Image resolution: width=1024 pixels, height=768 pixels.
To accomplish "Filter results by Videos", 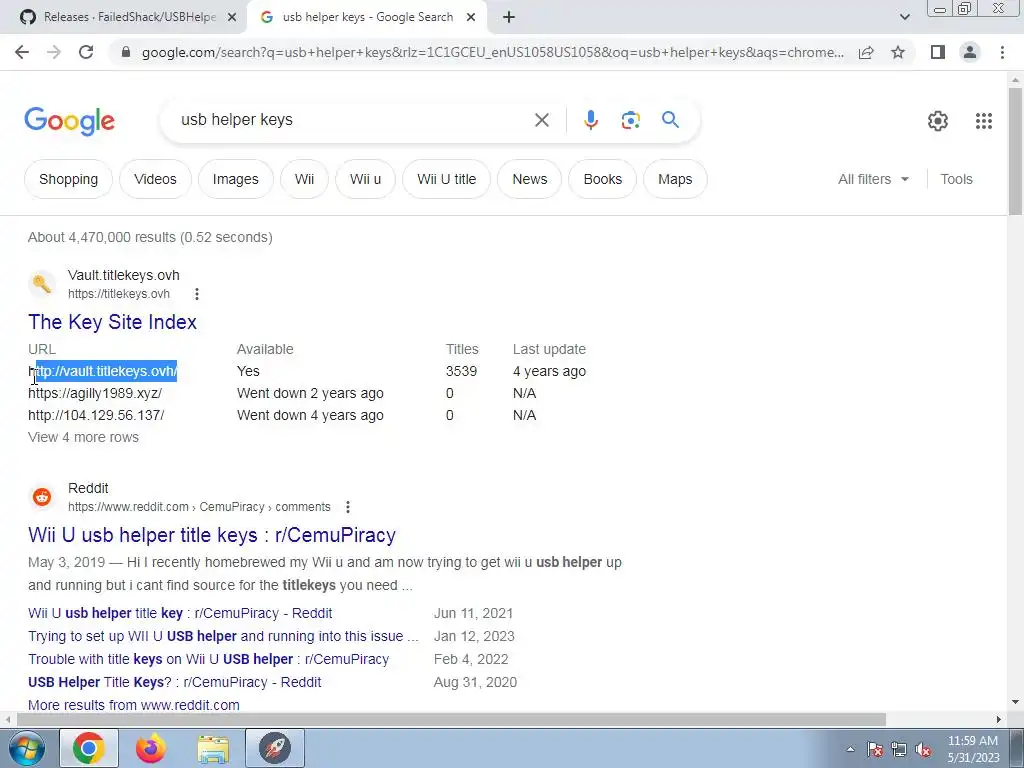I will point(155,180).
